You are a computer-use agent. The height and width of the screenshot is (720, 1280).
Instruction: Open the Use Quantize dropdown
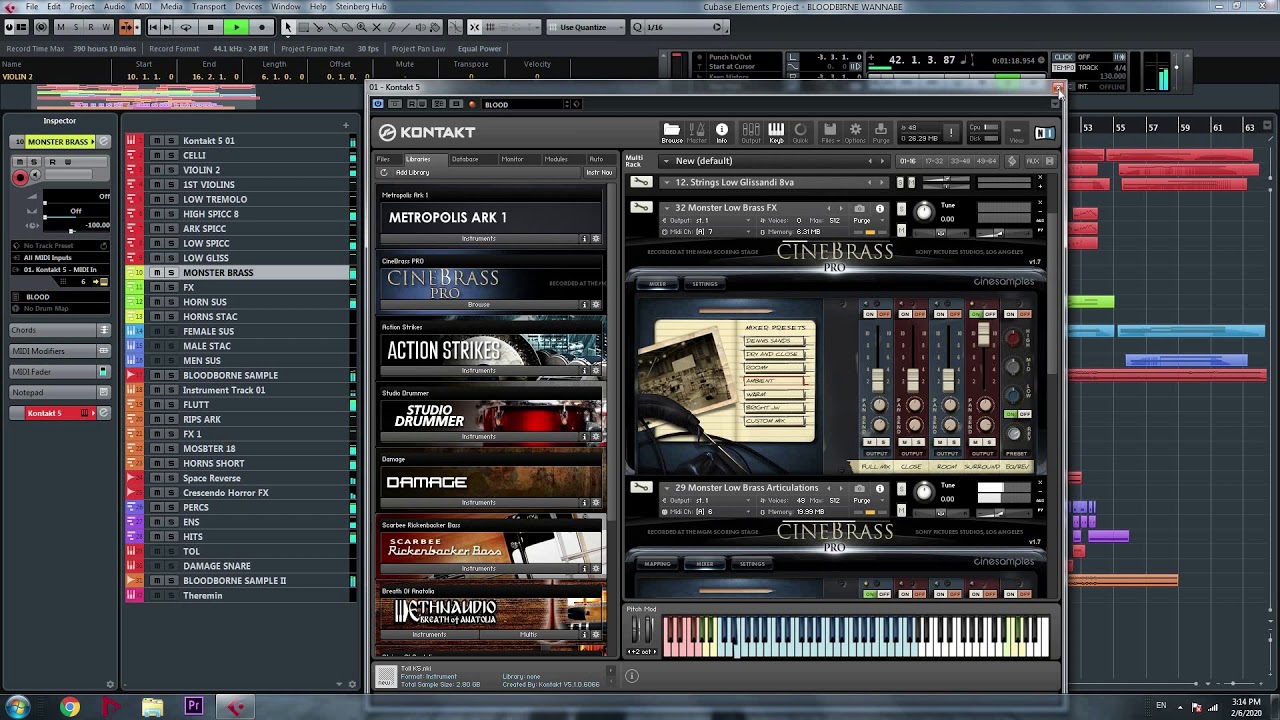588,27
